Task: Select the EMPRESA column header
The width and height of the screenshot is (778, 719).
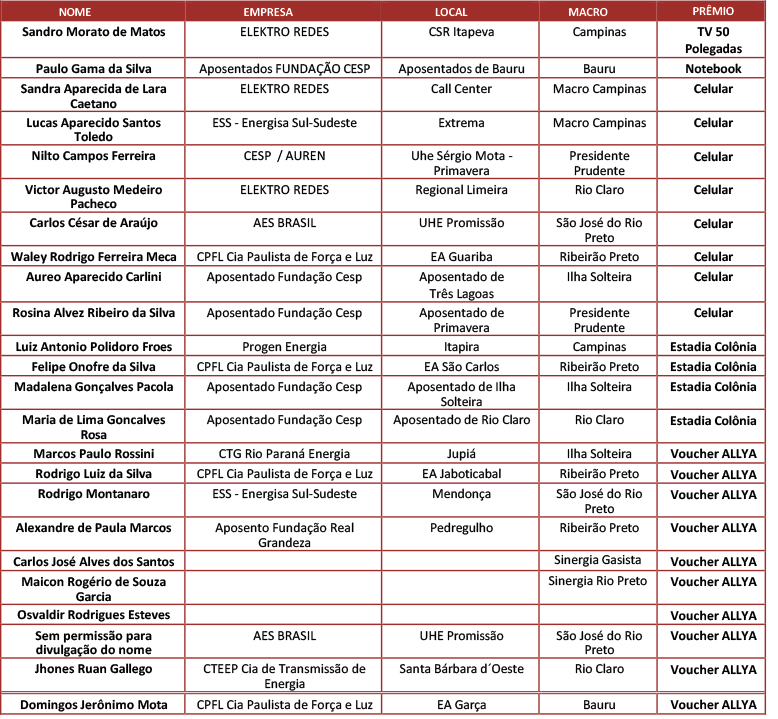Action: pyautogui.click(x=282, y=12)
